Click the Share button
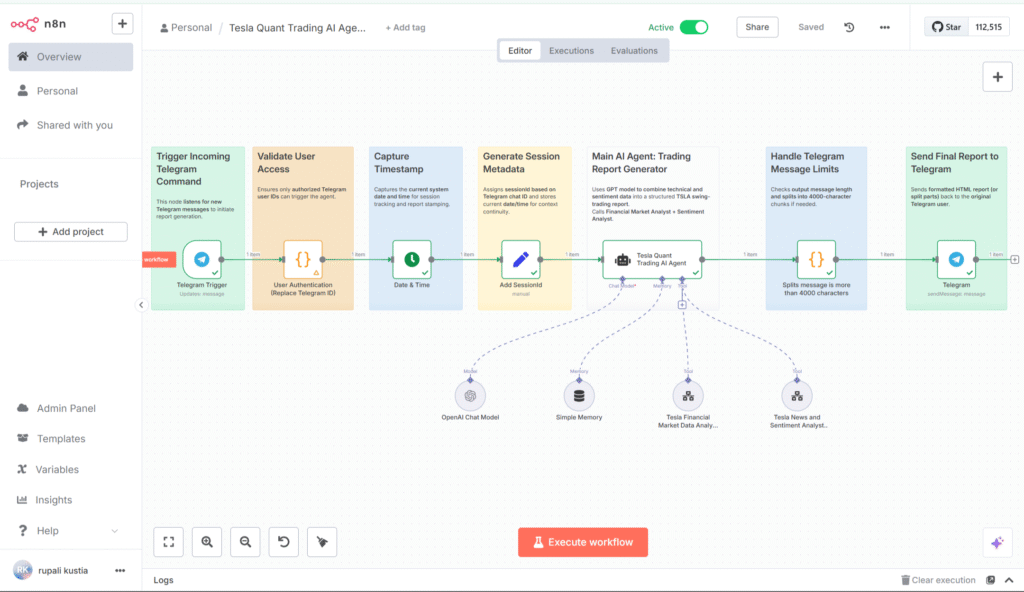1024x592 pixels. (x=757, y=27)
